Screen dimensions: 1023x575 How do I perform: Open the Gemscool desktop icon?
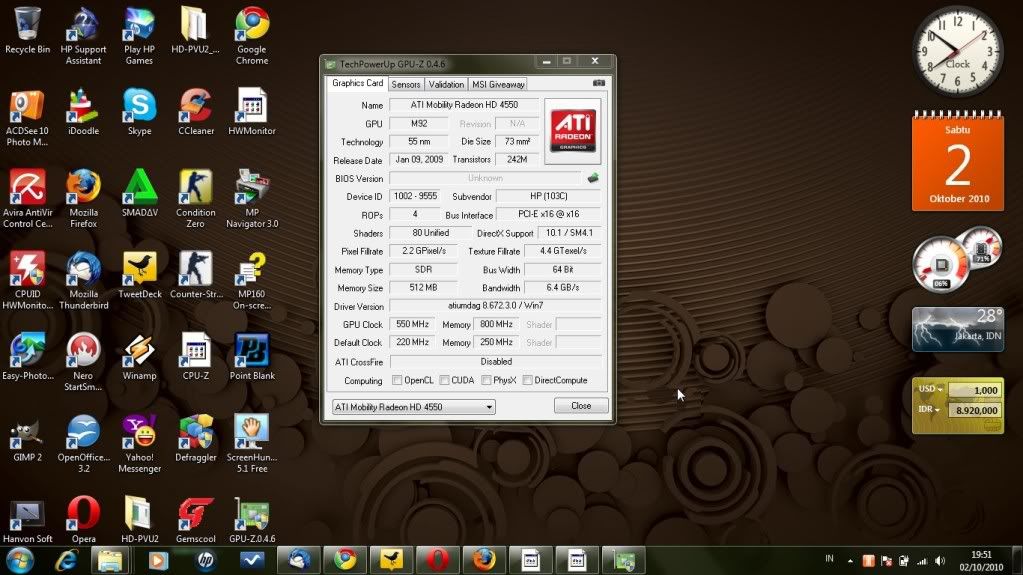196,520
